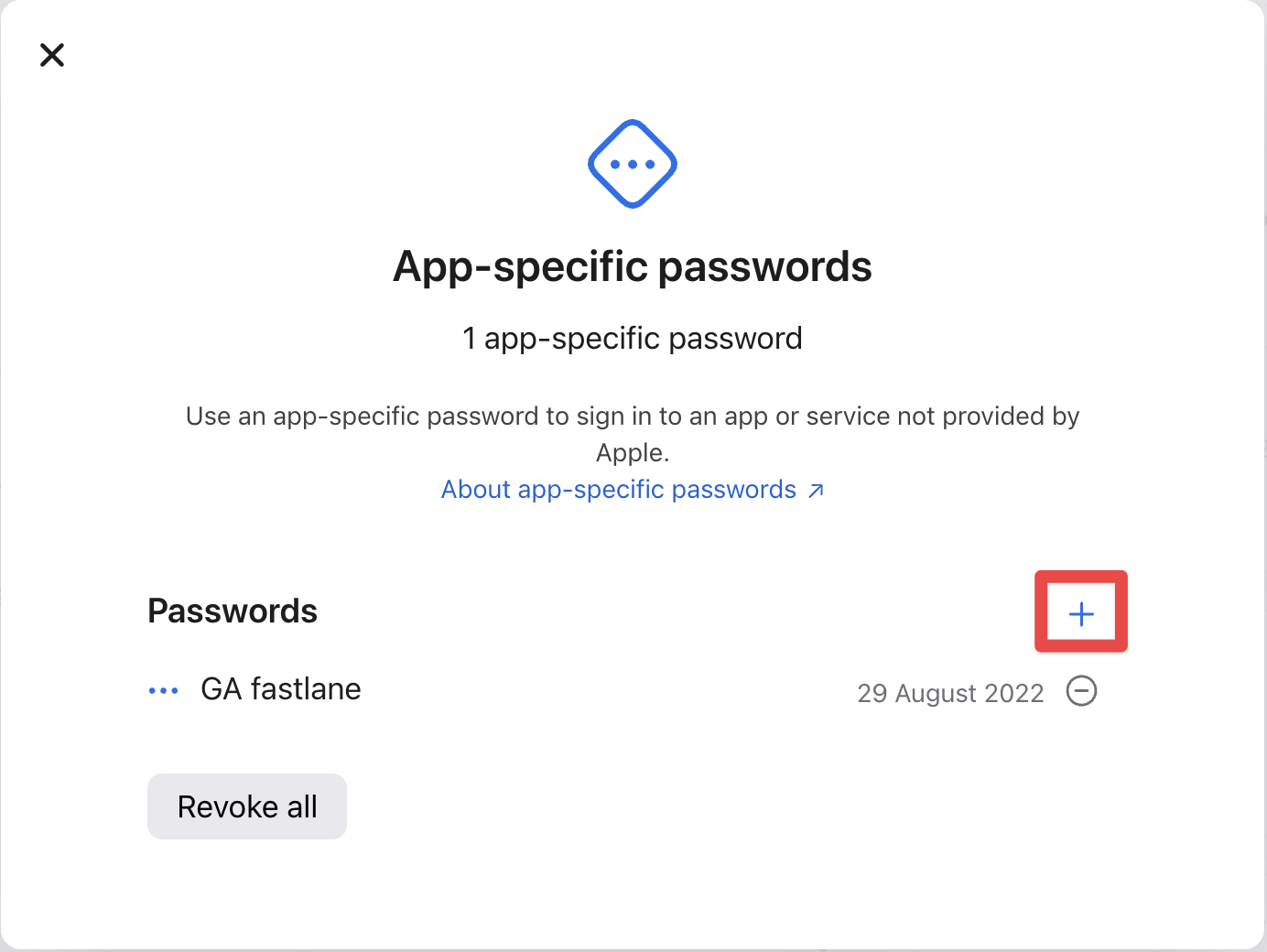Close the app-specific passwords dialog

click(x=52, y=55)
